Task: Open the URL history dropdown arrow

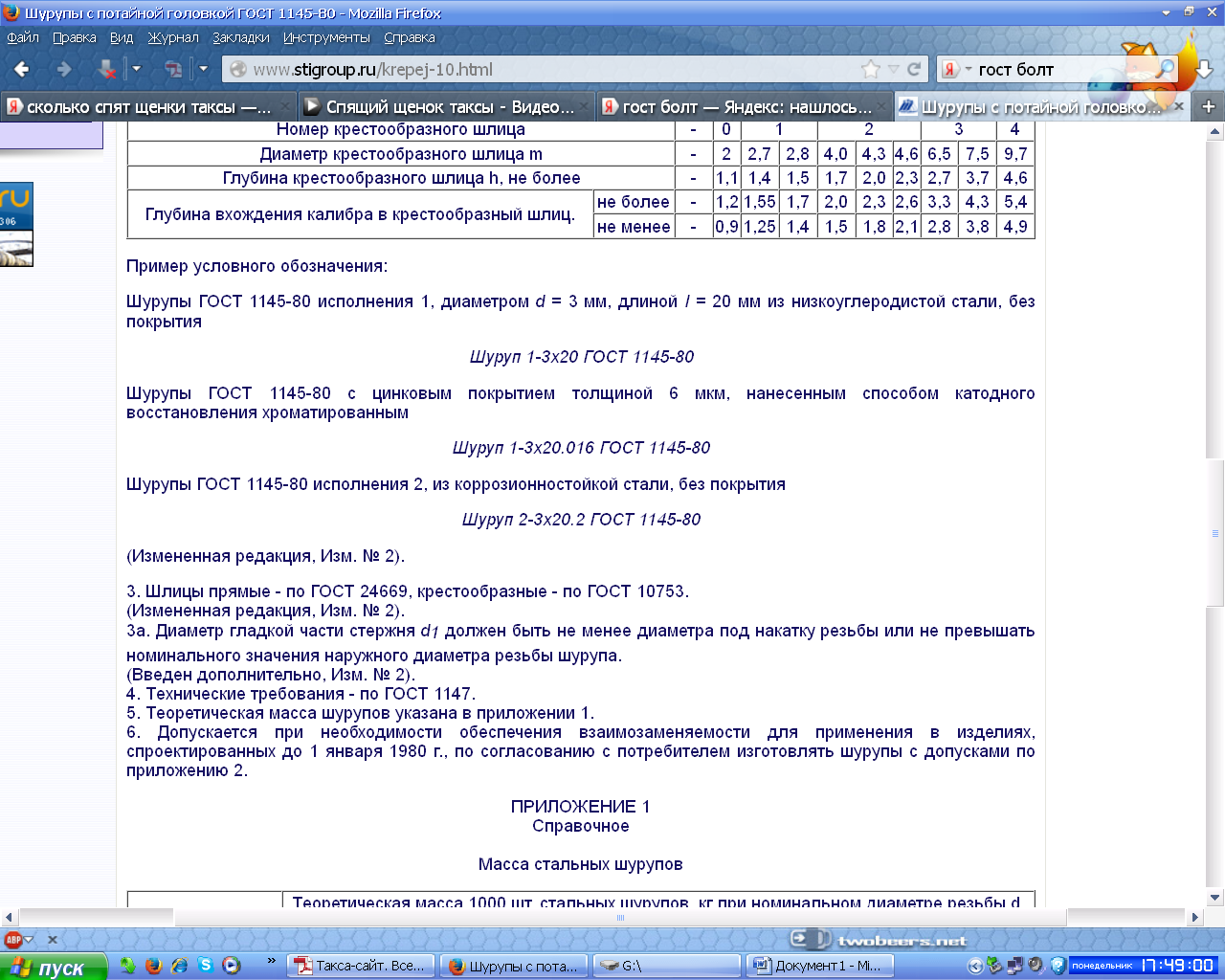Action: 893,69
